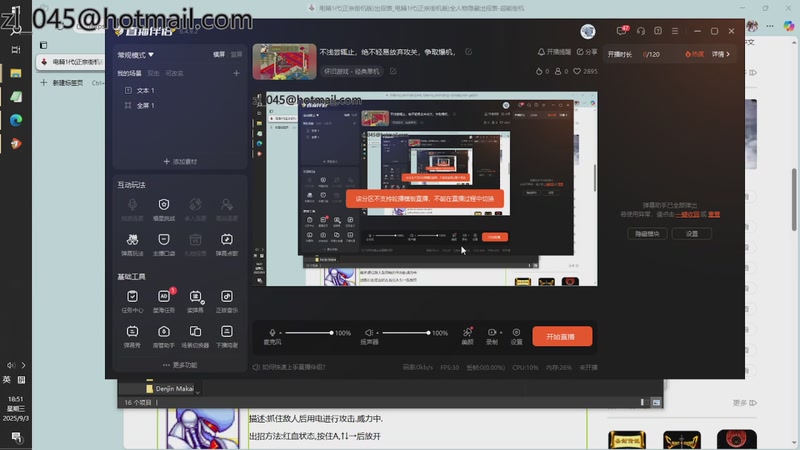Open the hamburger menu in title bar
800x450 pixels.
(x=675, y=31)
